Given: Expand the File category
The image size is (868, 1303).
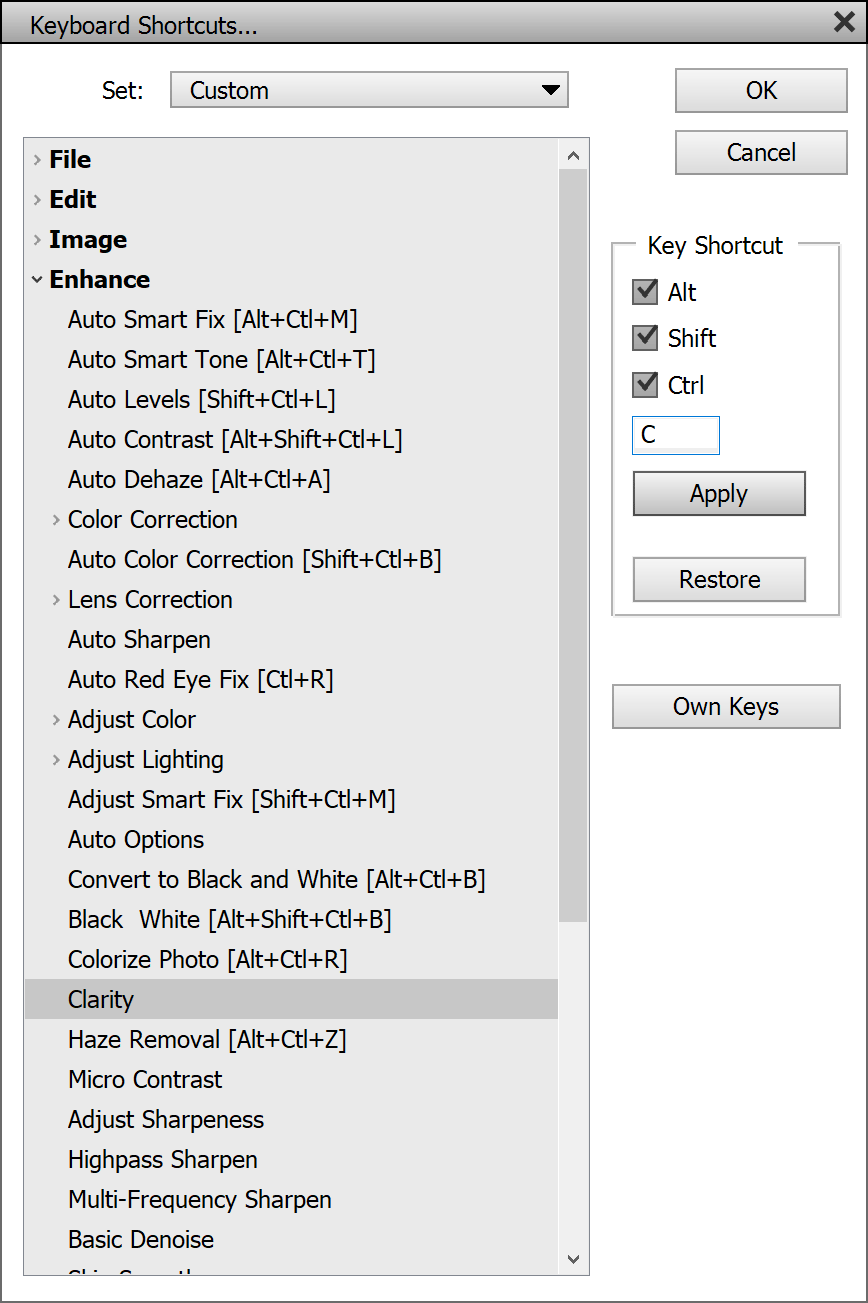Looking at the screenshot, I should [37, 159].
